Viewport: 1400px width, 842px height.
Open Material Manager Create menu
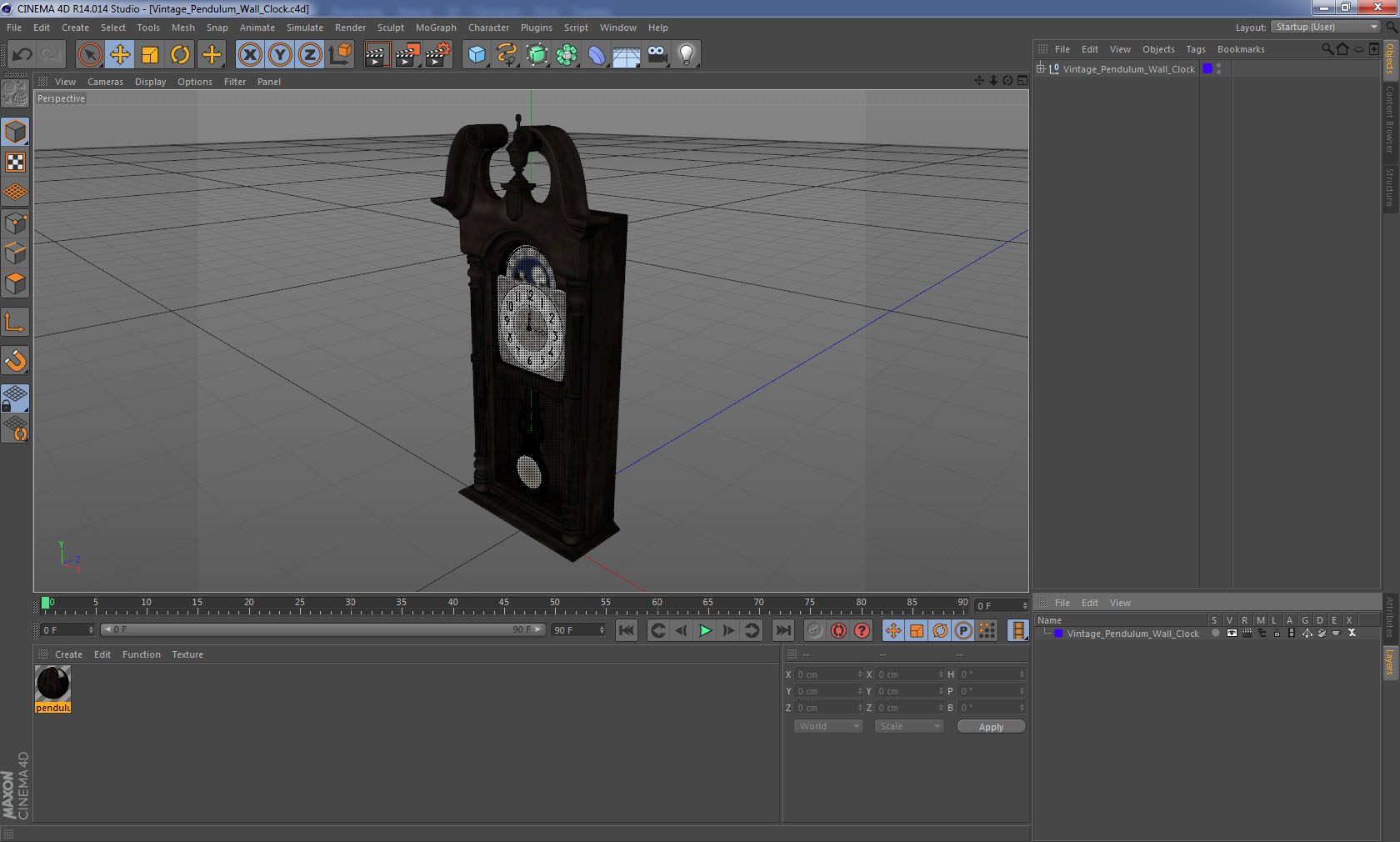(68, 654)
